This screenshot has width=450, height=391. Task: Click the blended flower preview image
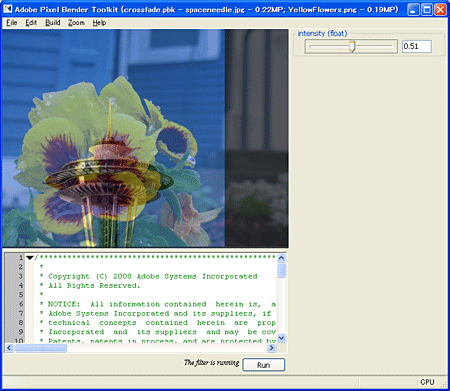145,138
